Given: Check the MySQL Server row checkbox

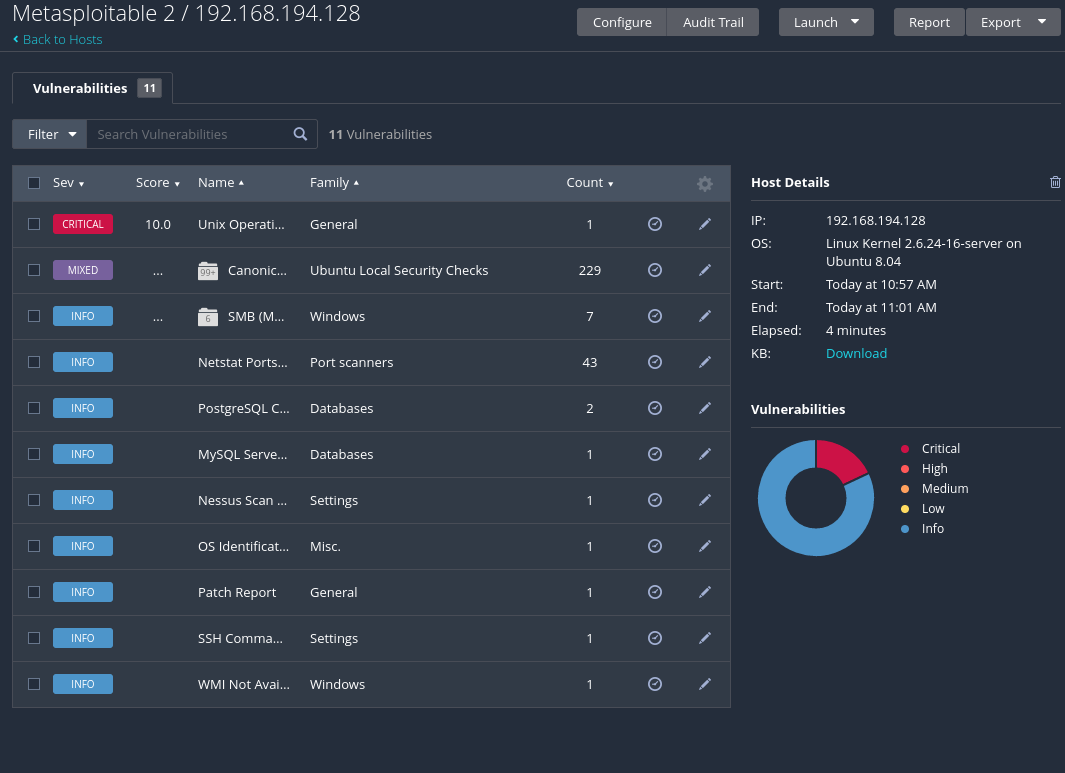Looking at the screenshot, I should tap(34, 454).
